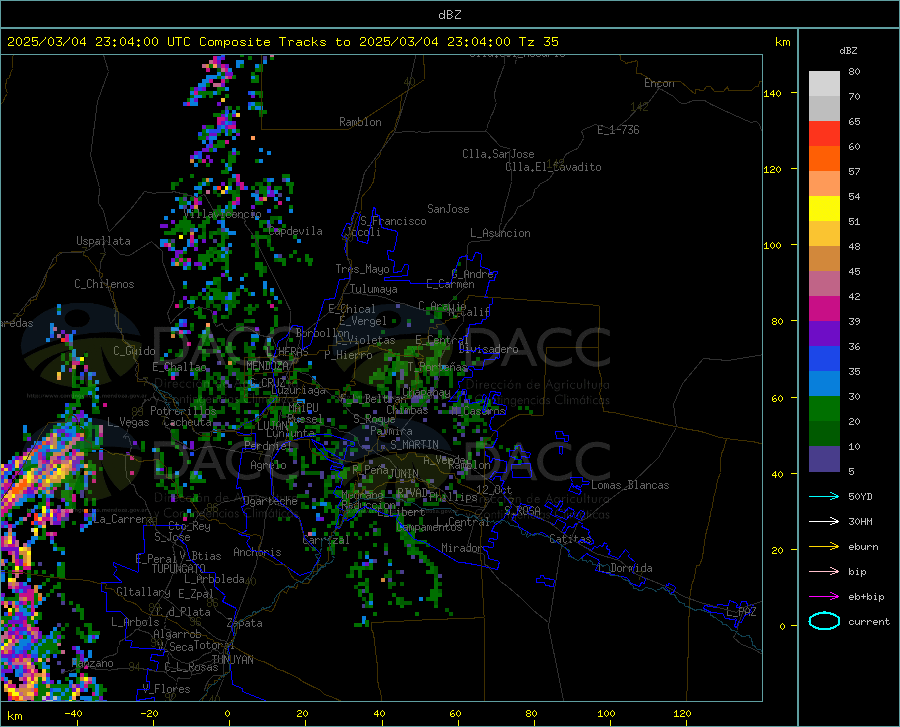Click the white 30HM arrow symbol
Viewport: 900px width, 727px height.
point(824,521)
